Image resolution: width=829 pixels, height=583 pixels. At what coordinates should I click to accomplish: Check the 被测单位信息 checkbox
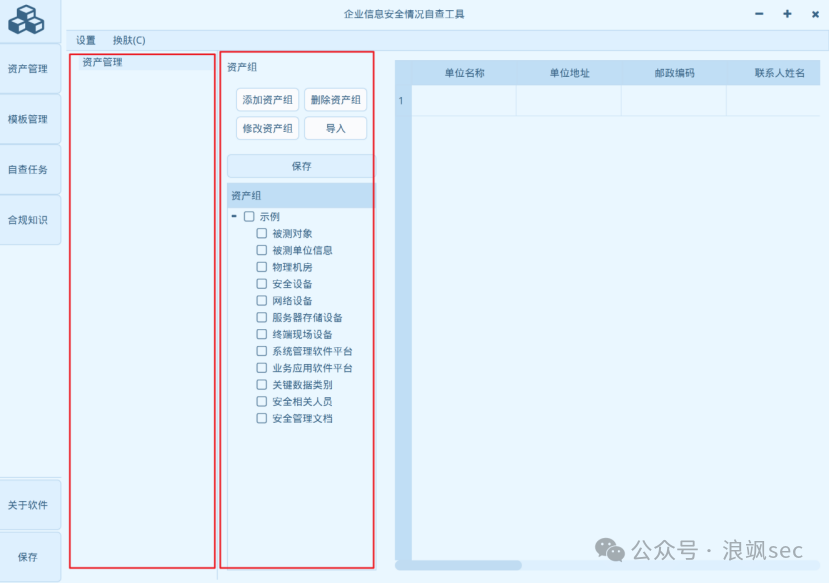[262, 250]
